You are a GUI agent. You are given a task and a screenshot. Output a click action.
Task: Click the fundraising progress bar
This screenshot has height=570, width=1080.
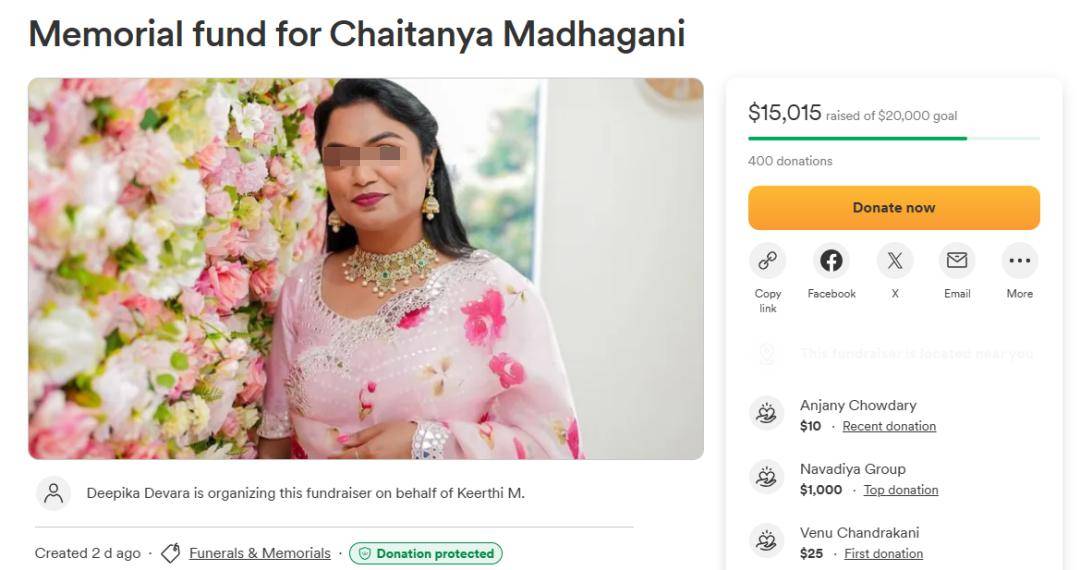(893, 138)
